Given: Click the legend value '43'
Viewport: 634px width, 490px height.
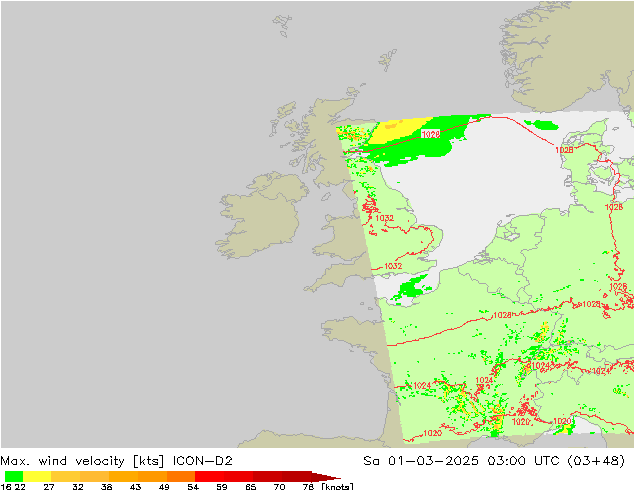Looking at the screenshot, I should coord(135,486).
